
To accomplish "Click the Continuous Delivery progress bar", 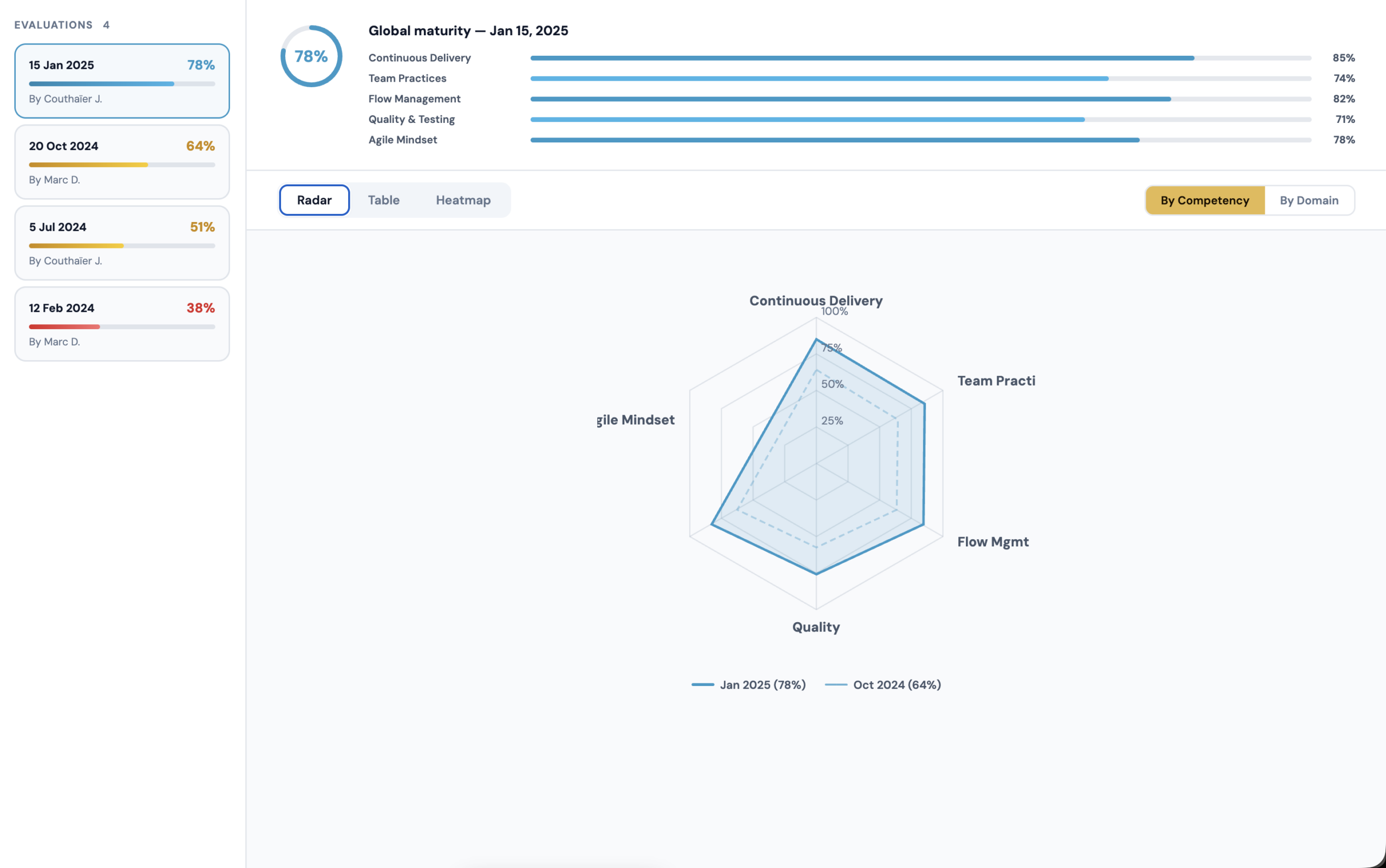I will click(x=920, y=58).
